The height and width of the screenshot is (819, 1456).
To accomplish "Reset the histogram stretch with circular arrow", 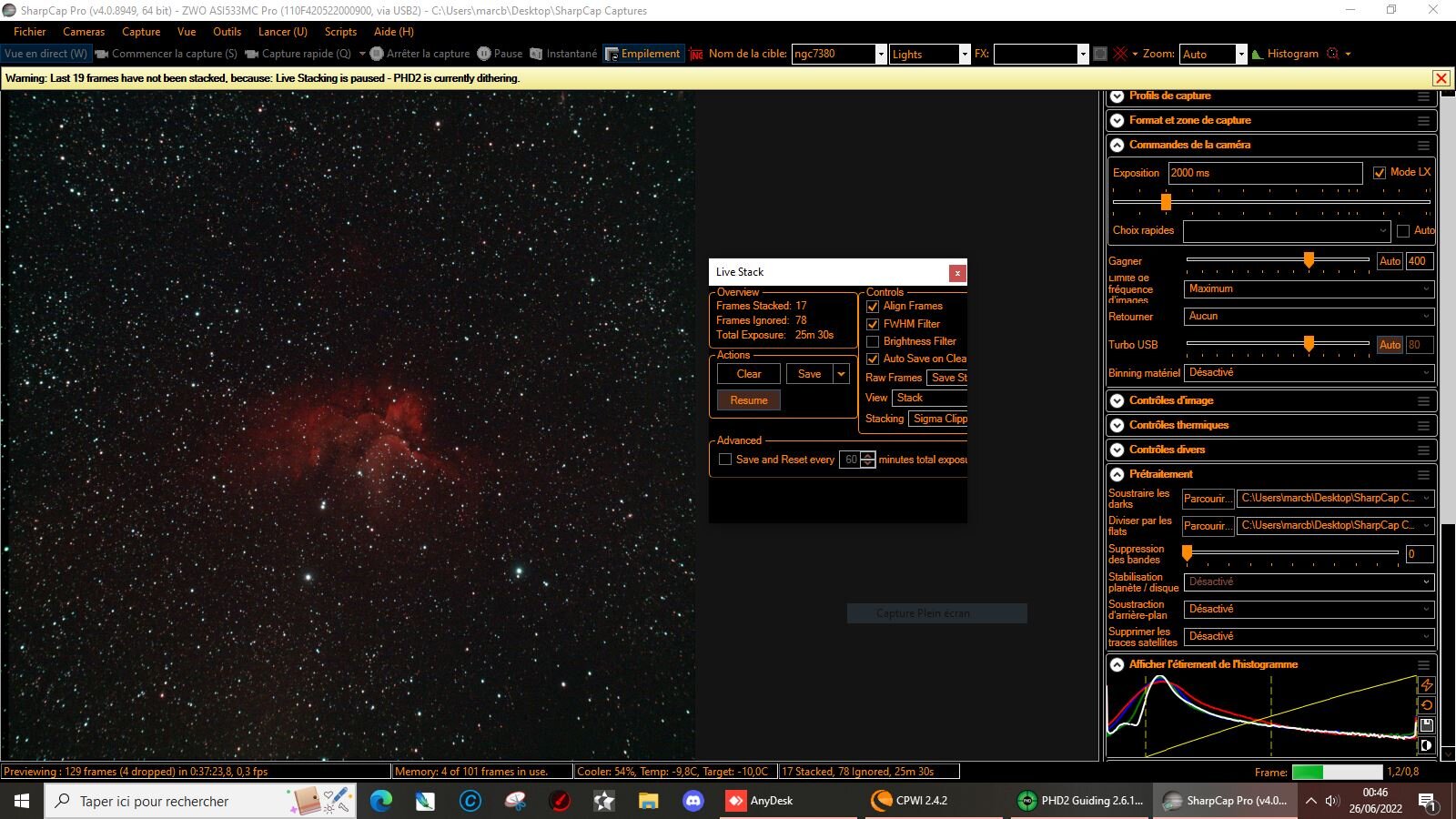I will [x=1427, y=705].
